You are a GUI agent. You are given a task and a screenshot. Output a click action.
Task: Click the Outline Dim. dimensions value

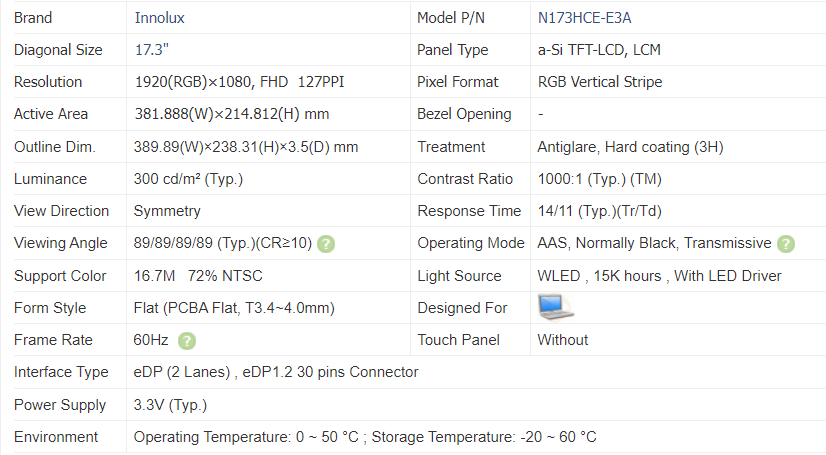coord(246,147)
